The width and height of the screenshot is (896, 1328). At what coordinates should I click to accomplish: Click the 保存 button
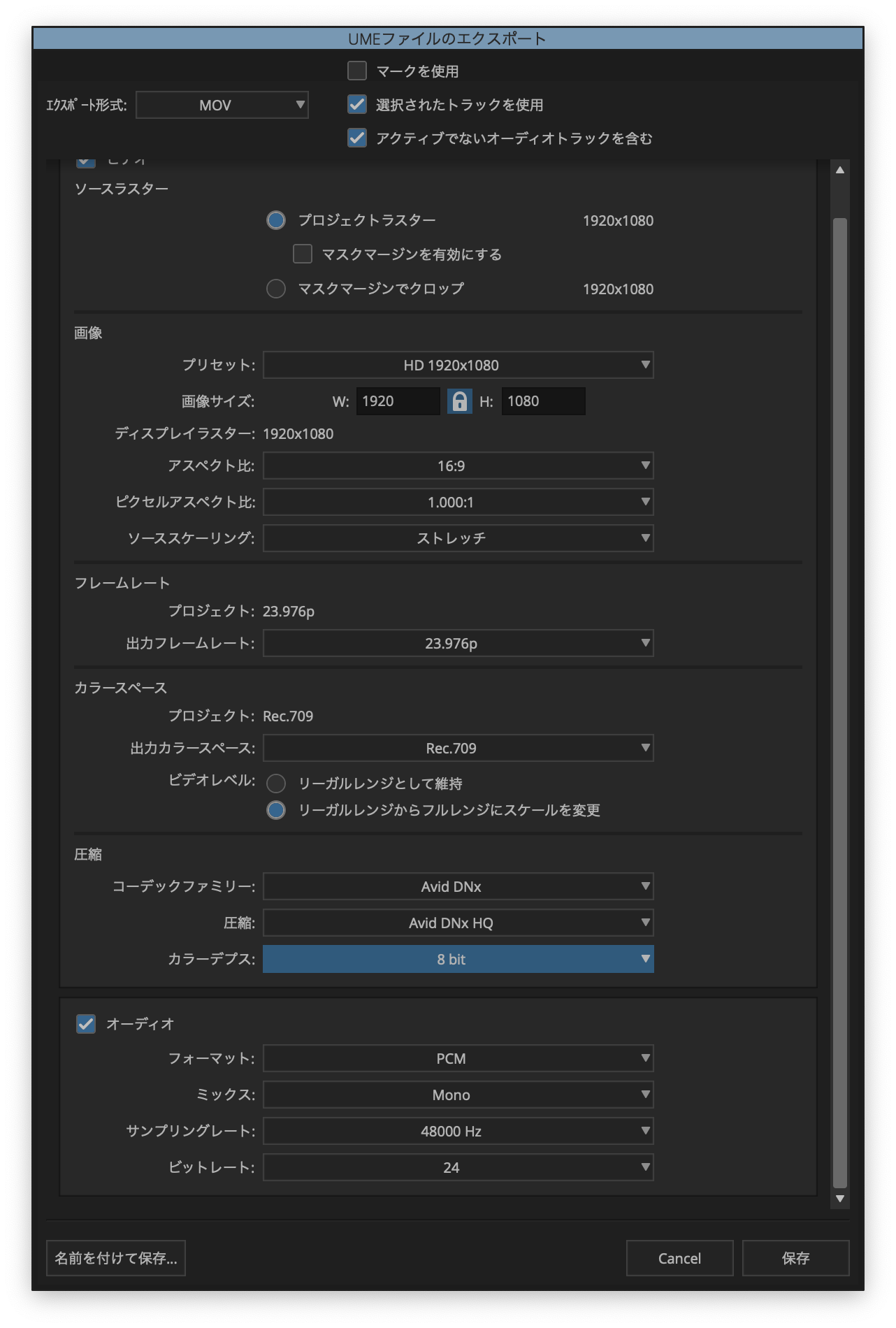click(x=795, y=1258)
